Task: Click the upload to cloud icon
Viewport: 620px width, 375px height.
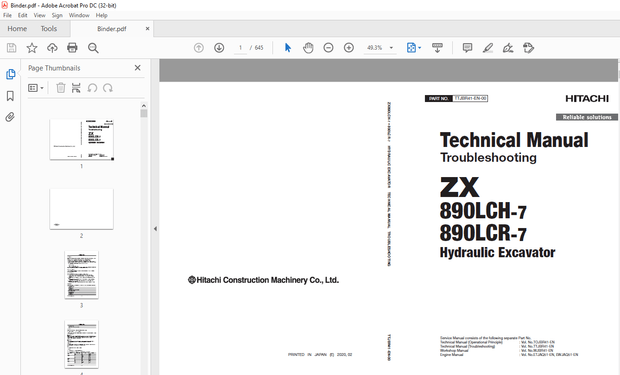Action: coord(52,48)
